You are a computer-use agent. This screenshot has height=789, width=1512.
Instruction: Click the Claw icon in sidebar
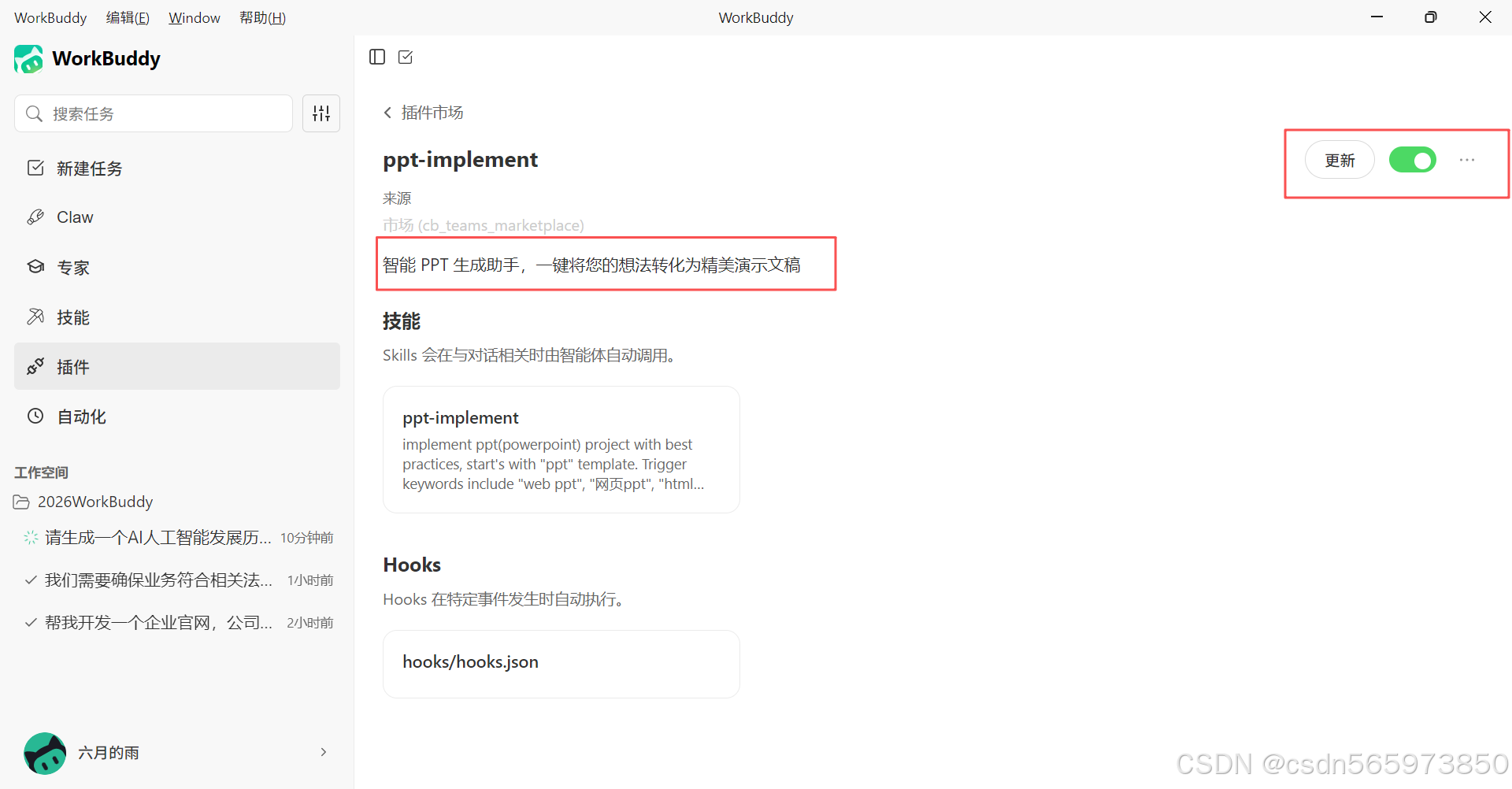click(x=35, y=217)
